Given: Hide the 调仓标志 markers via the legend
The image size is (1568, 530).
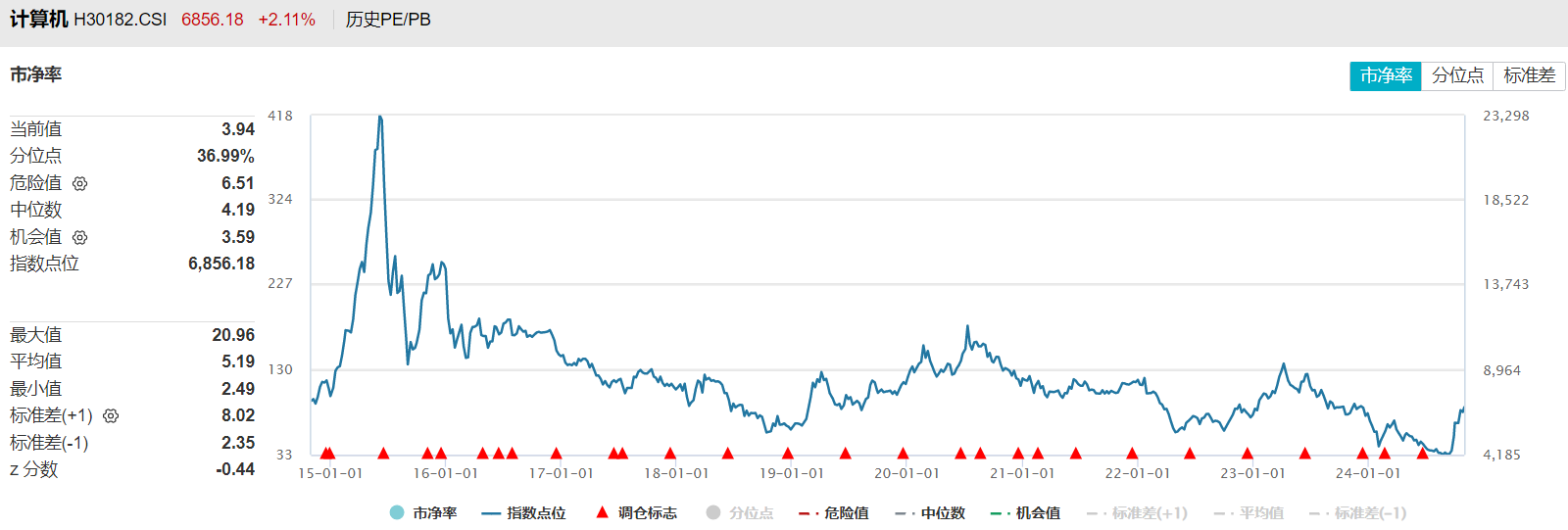Looking at the screenshot, I should (636, 512).
